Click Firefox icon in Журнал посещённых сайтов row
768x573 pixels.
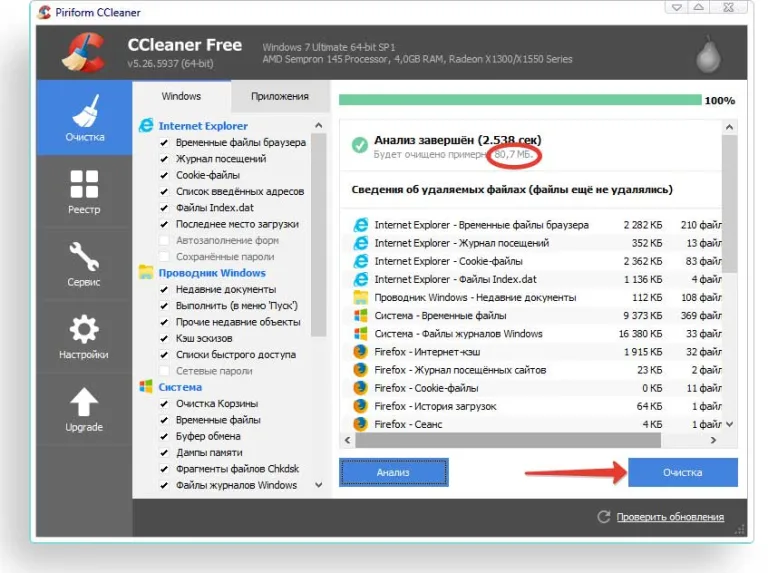tap(360, 370)
